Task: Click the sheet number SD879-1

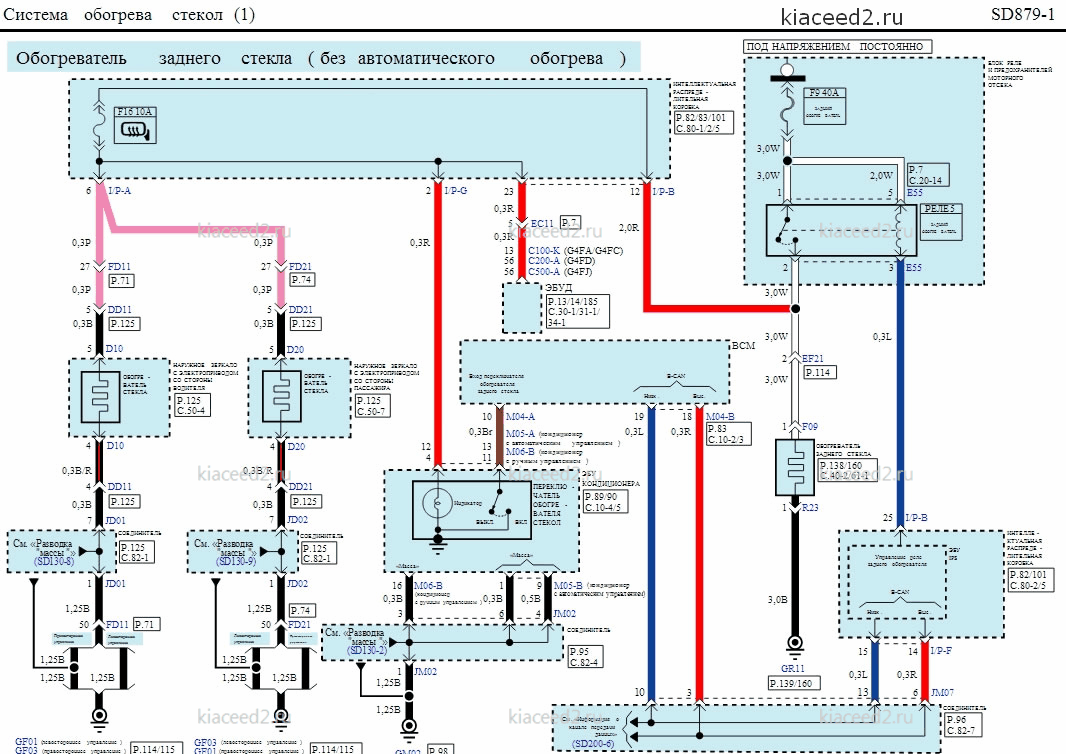Action: point(1022,15)
